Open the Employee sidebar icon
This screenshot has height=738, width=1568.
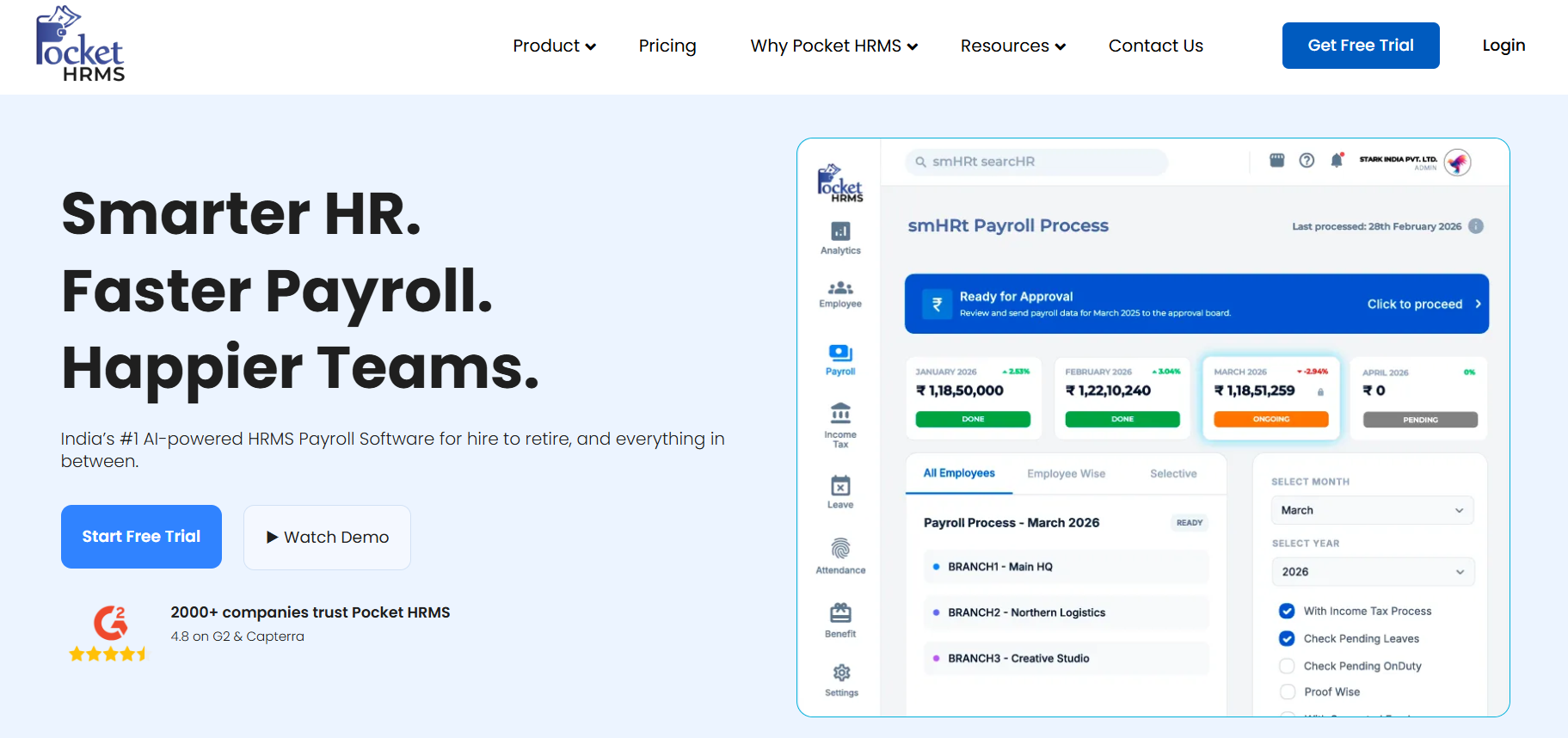(x=840, y=288)
